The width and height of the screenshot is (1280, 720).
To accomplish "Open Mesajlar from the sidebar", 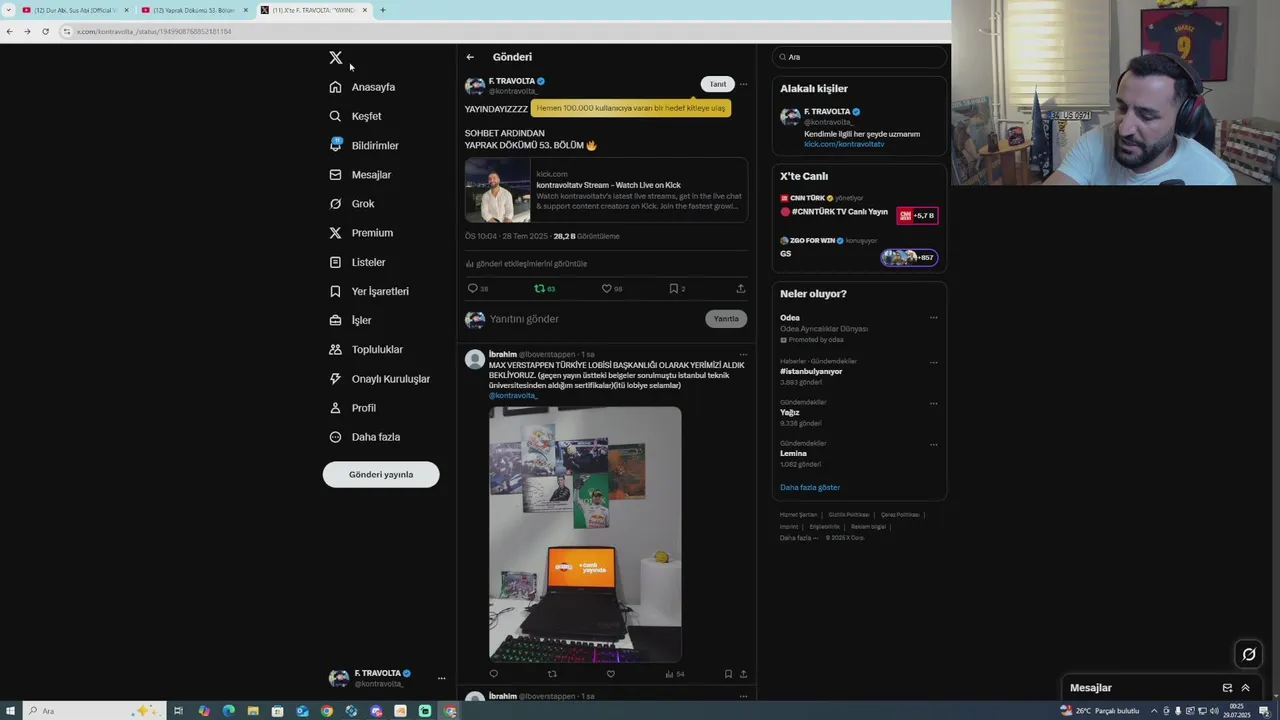I will click(360, 174).
